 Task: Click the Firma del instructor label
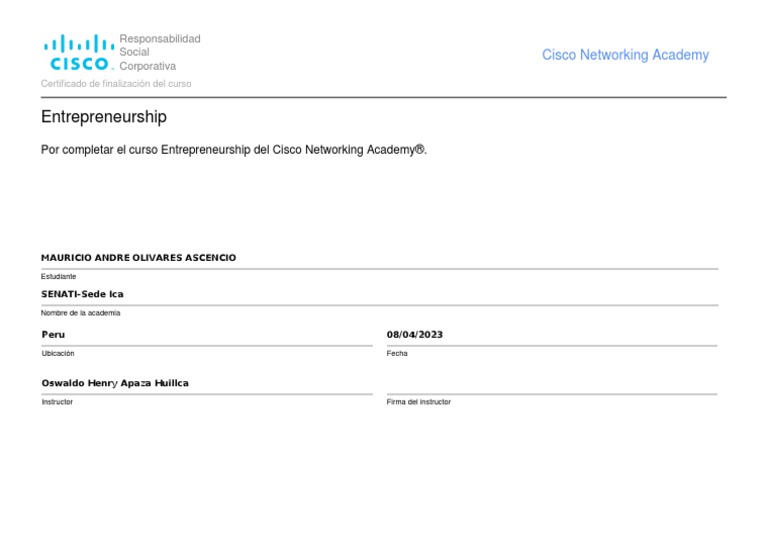pyautogui.click(x=418, y=402)
